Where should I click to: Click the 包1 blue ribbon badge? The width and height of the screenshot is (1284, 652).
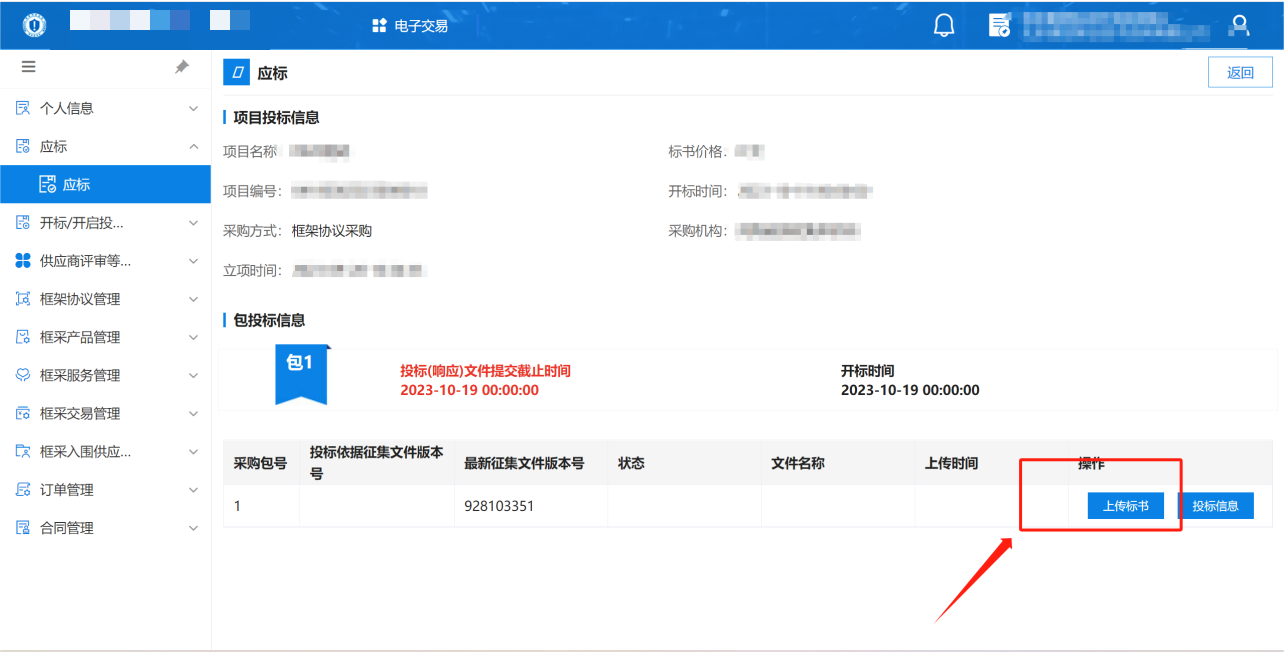pyautogui.click(x=301, y=375)
